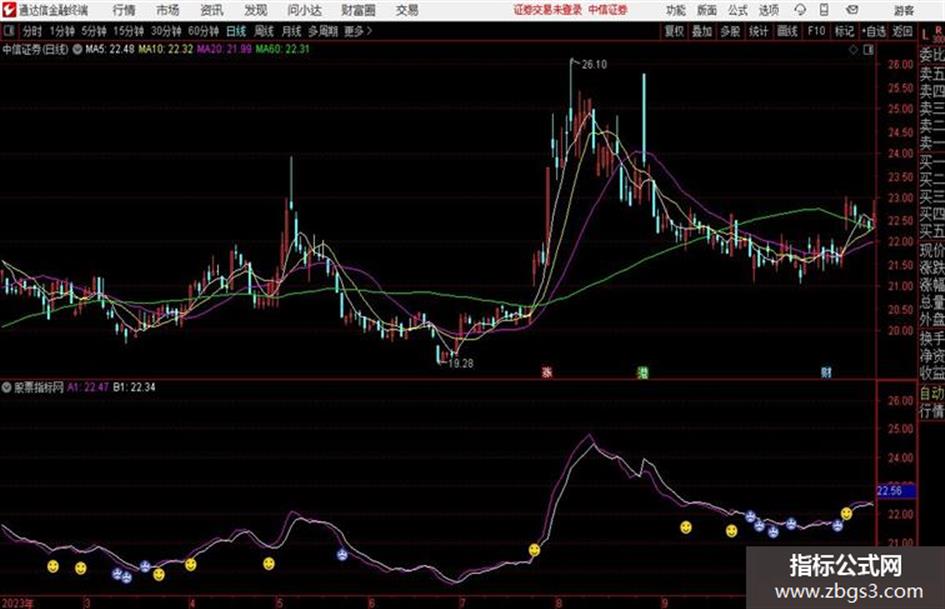Image resolution: width=945 pixels, height=609 pixels.
Task: Expand the 更多 period options
Action: (x=358, y=31)
